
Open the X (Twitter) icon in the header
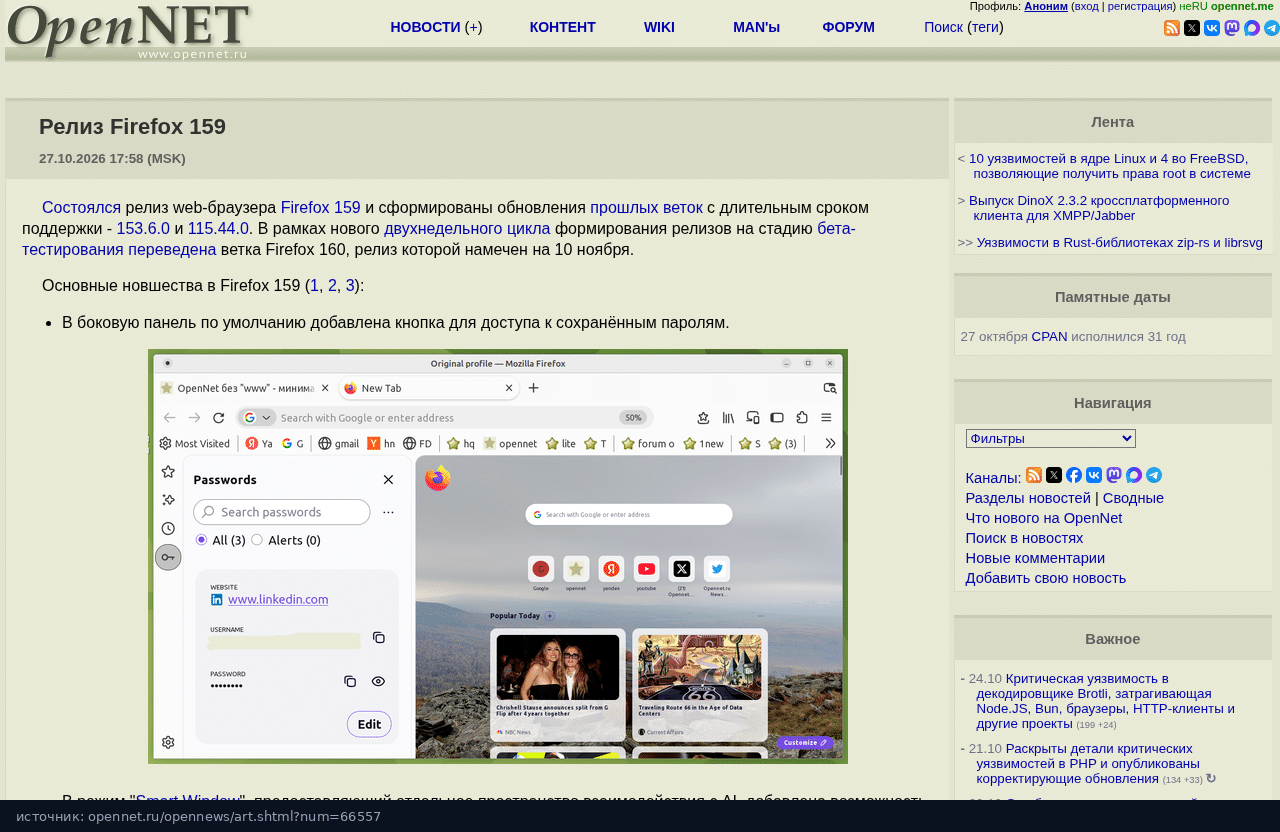pos(1192,28)
